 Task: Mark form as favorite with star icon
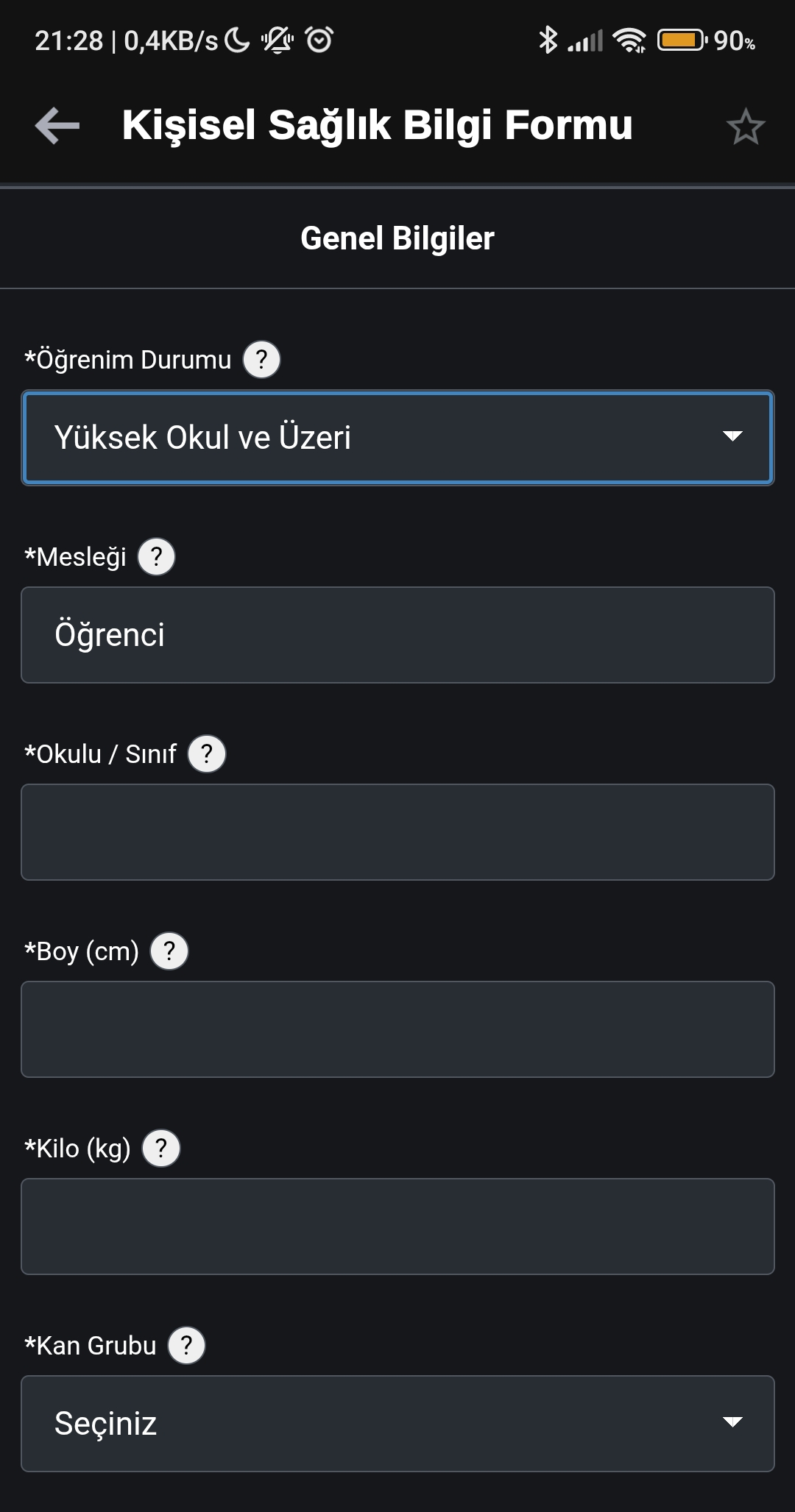[x=746, y=127]
